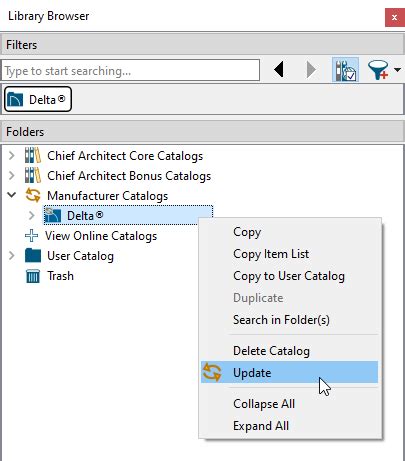Screen dimensions: 405x461
Task: Choose Copy Item List
Action: (289, 254)
